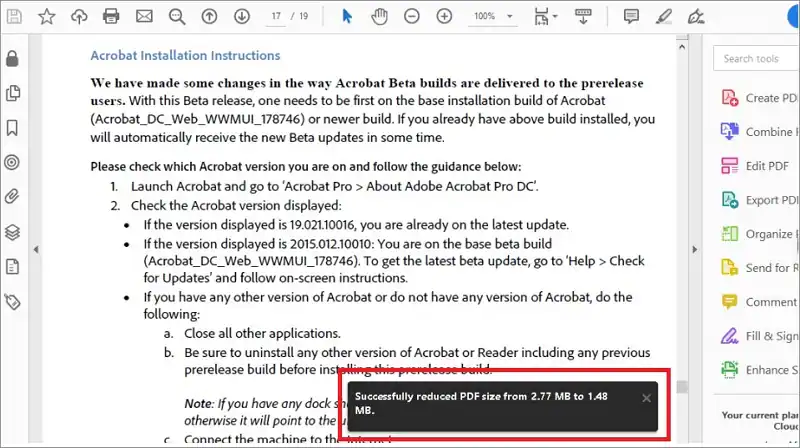Open the Combine Files tool
Screen dimensions: 800x448
point(760,132)
